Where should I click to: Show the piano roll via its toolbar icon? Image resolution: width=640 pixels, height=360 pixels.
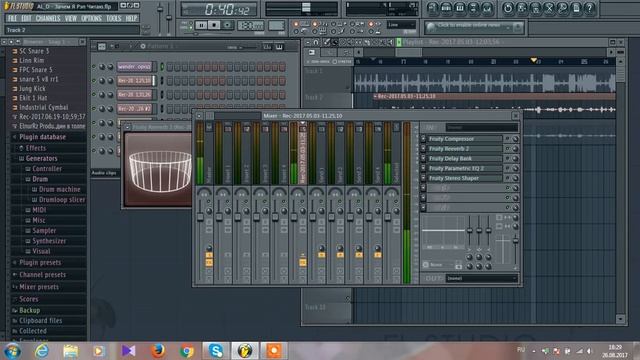coord(460,8)
